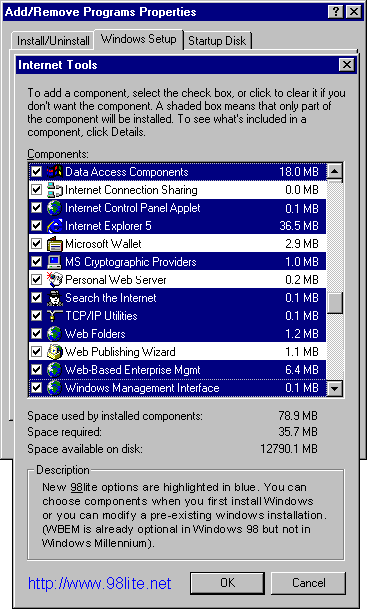Toggle the Microsoft Wallet checkbox

(x=37, y=244)
